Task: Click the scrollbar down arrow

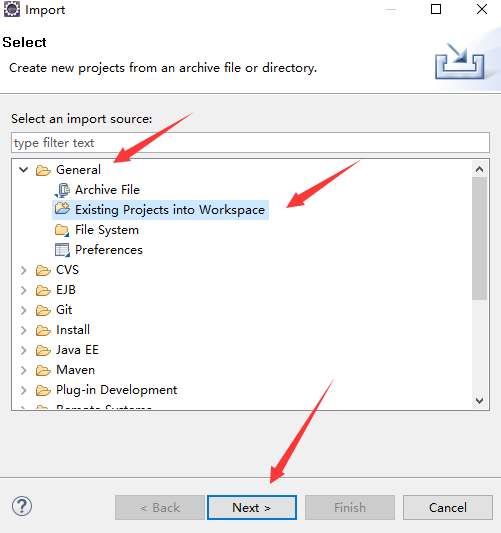Action: 480,400
